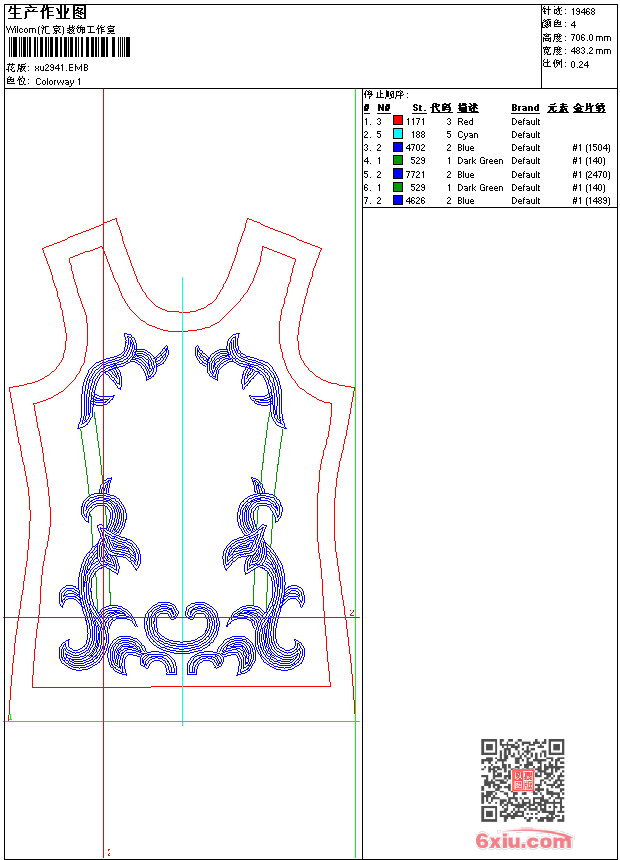Viewport: 620px width, 860px height.
Task: Click 'Dark Green' text in row 6
Action: [480, 188]
